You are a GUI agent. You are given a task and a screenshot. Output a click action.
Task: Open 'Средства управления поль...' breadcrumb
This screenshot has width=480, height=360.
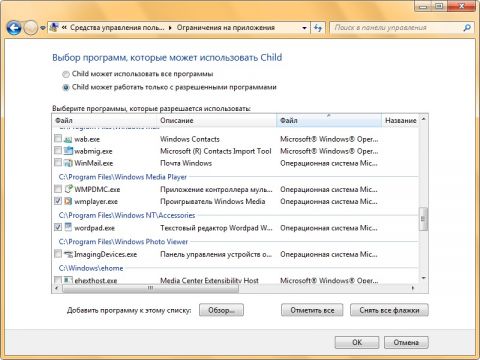(117, 28)
